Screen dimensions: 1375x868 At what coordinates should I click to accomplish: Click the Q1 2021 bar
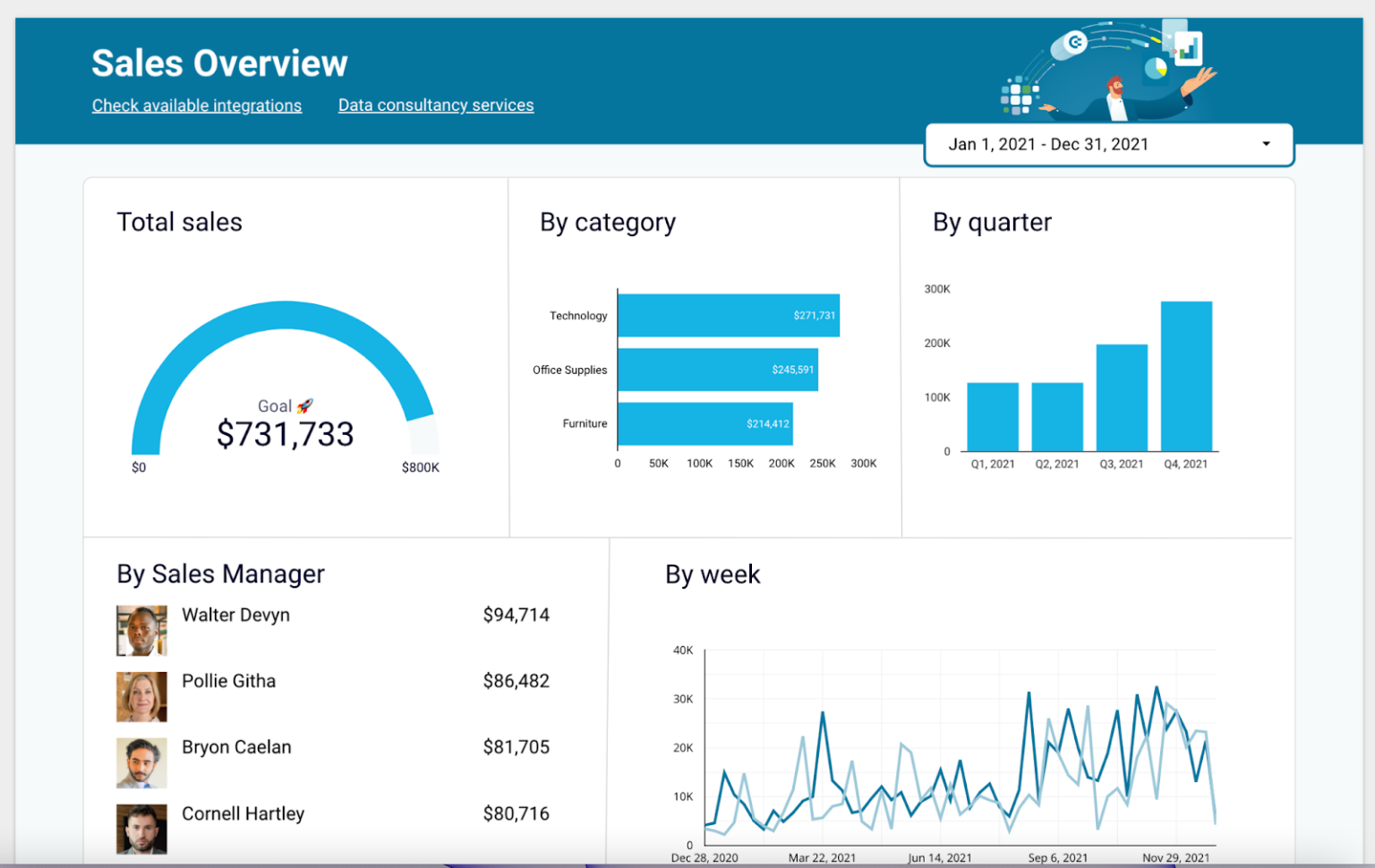point(992,416)
